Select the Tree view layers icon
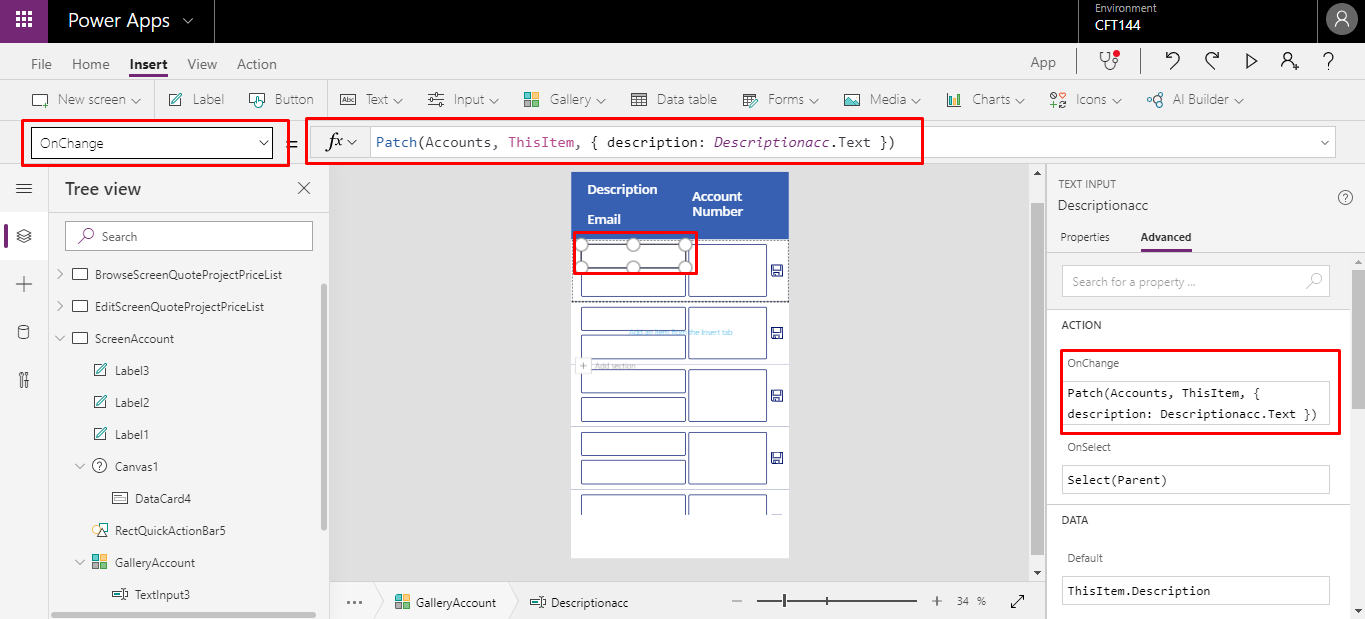This screenshot has height=619, width=1365. coord(24,236)
